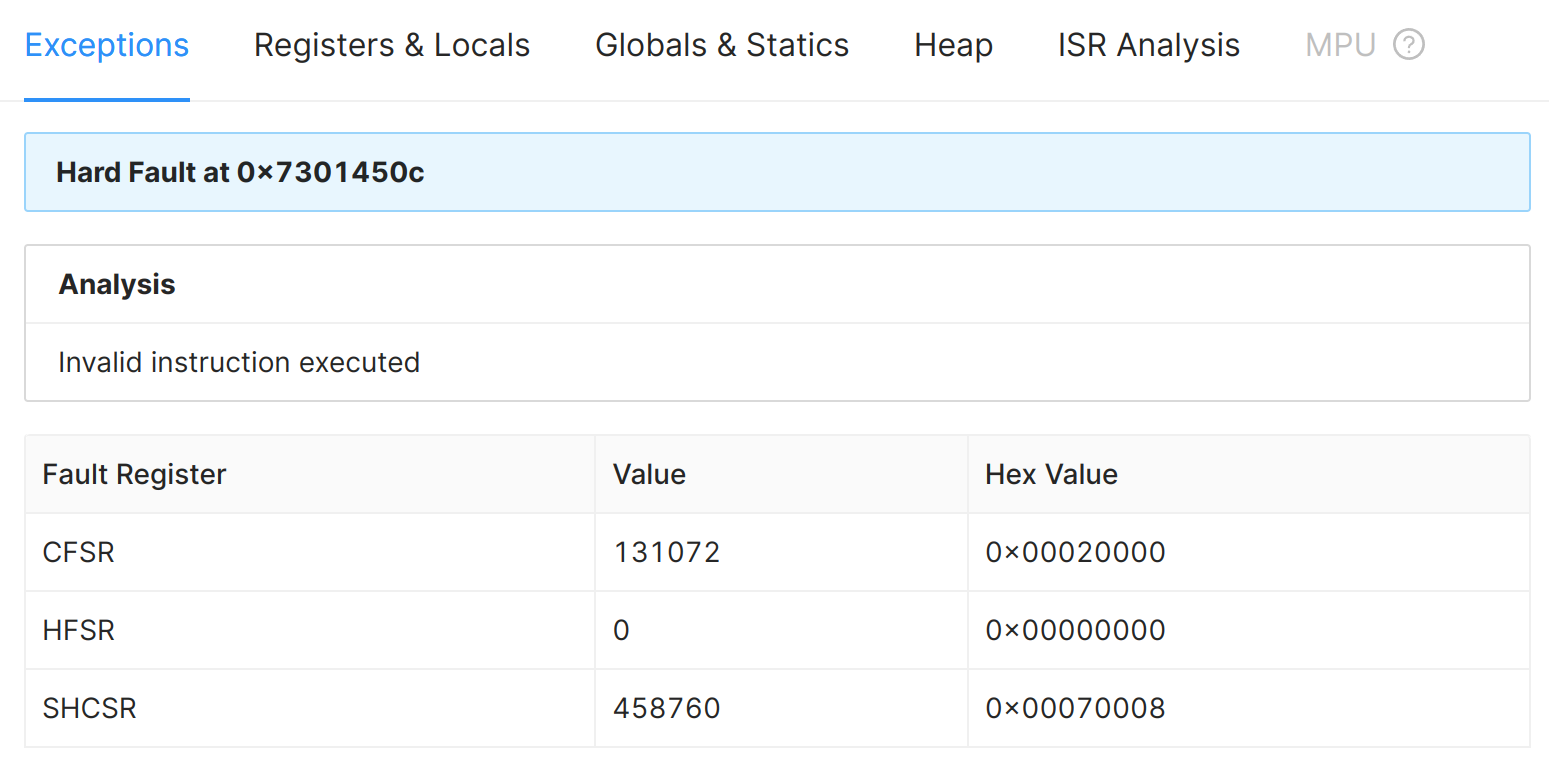The image size is (1549, 773).
Task: Click the Fault Register column header
Action: point(134,474)
